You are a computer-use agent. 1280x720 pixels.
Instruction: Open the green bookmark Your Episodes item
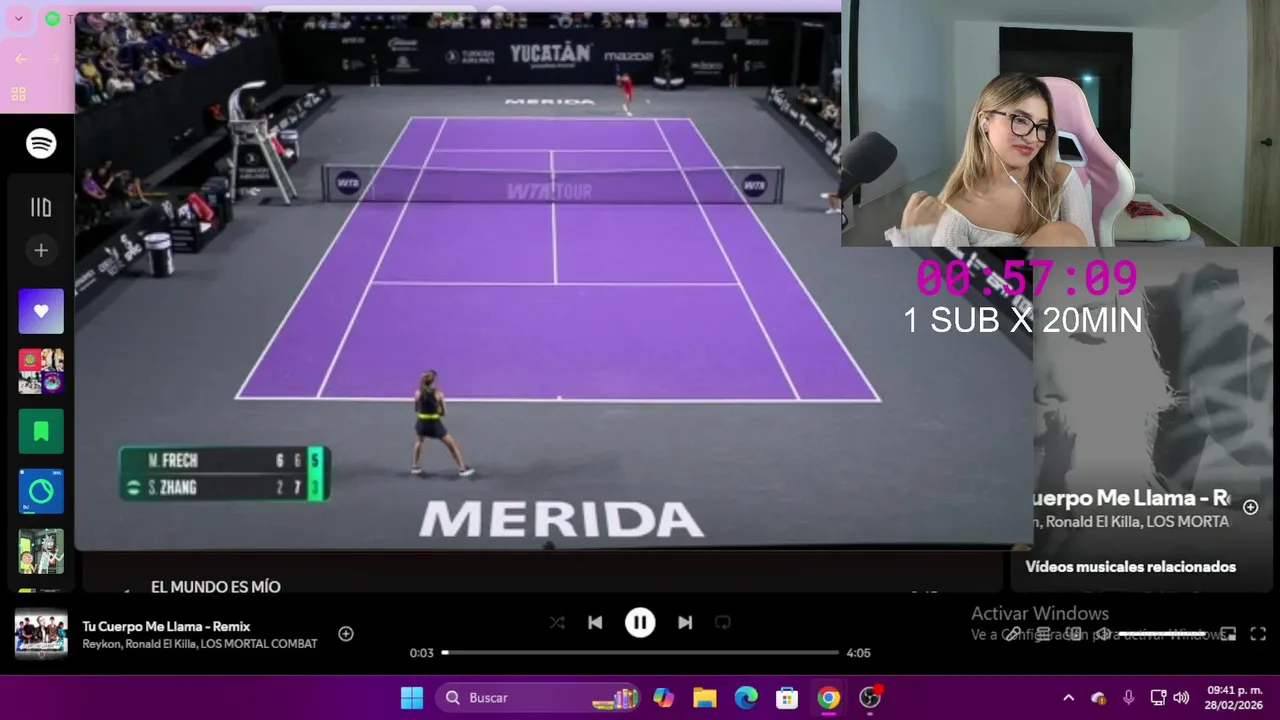pos(41,431)
